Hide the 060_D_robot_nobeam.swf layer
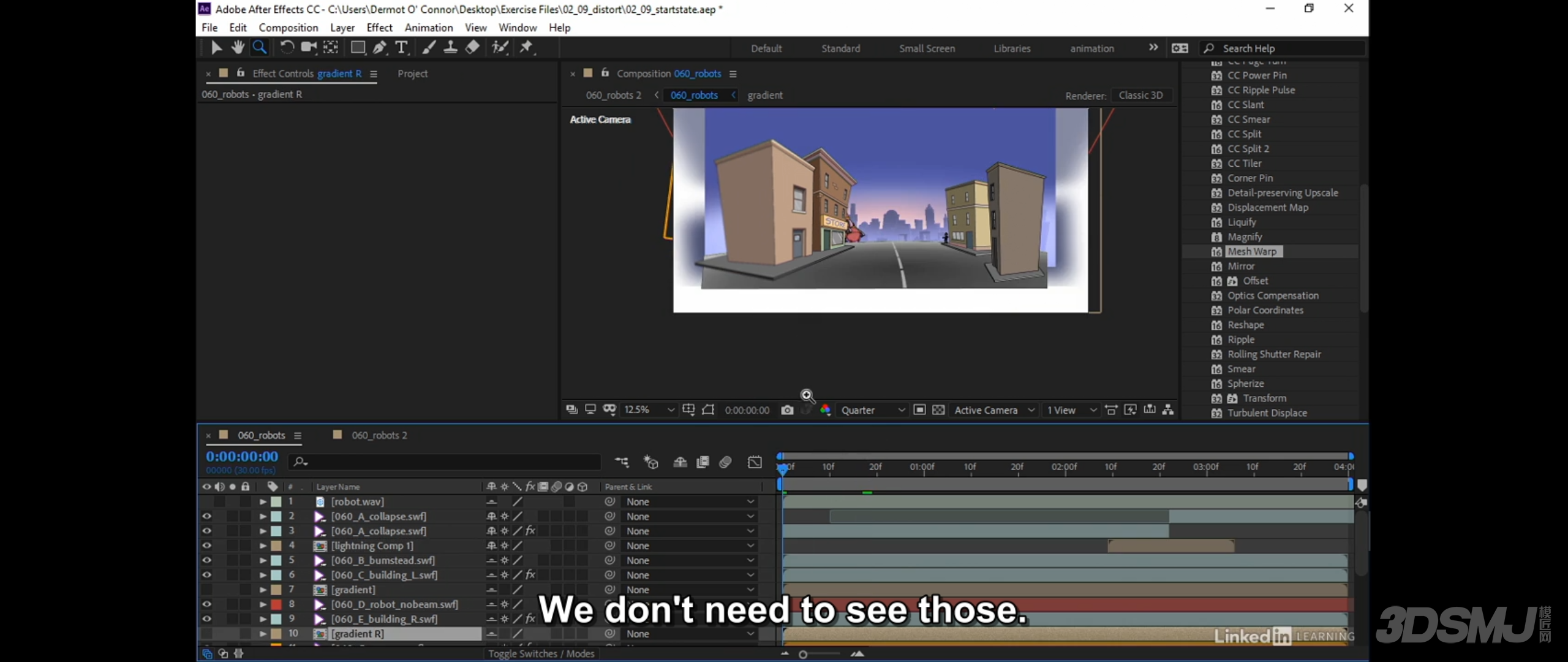Image resolution: width=1568 pixels, height=662 pixels. coord(206,604)
